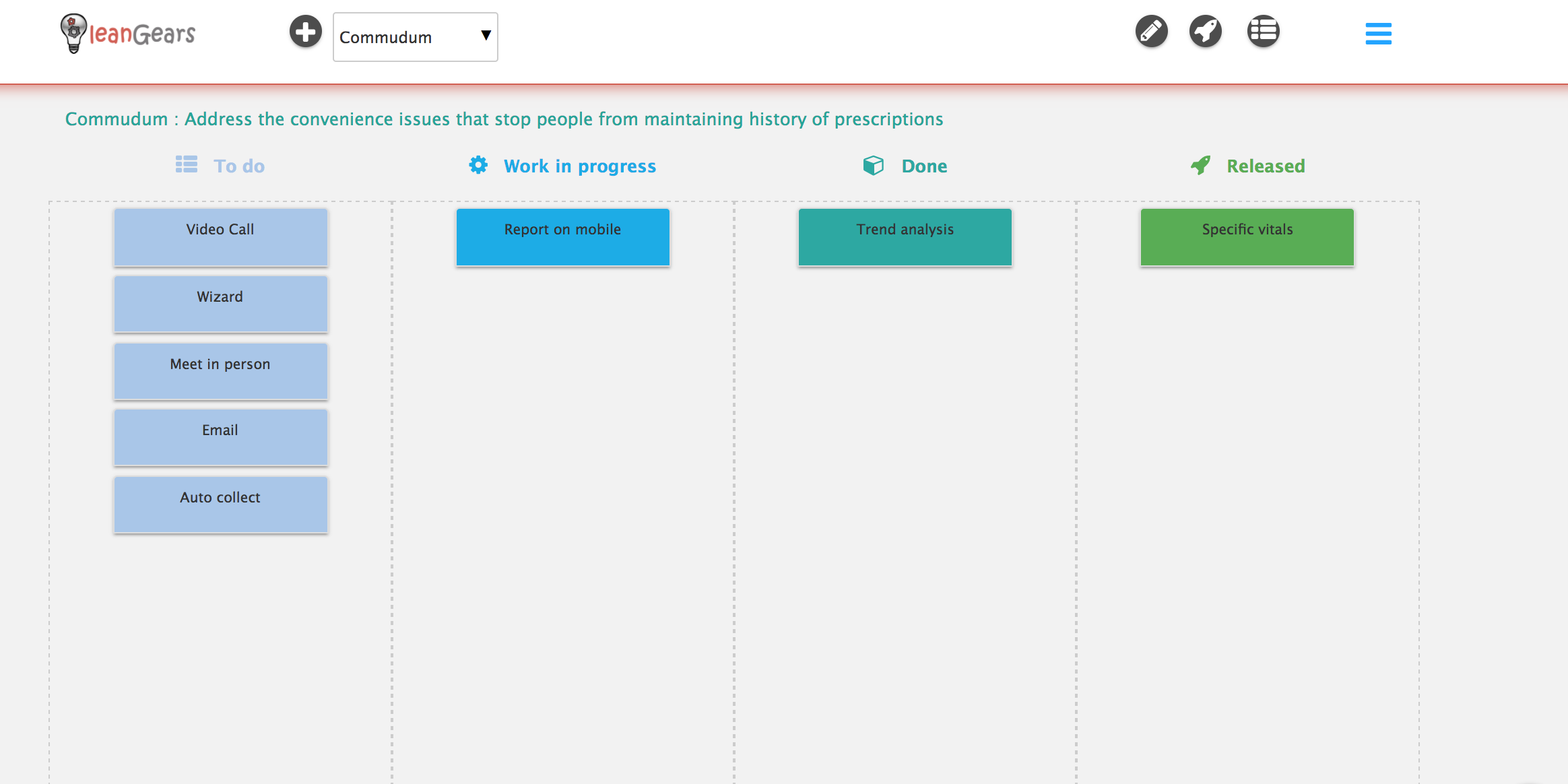Click the dropdown arrow beside Commudum
Viewport: 1568px width, 784px height.
(x=486, y=36)
